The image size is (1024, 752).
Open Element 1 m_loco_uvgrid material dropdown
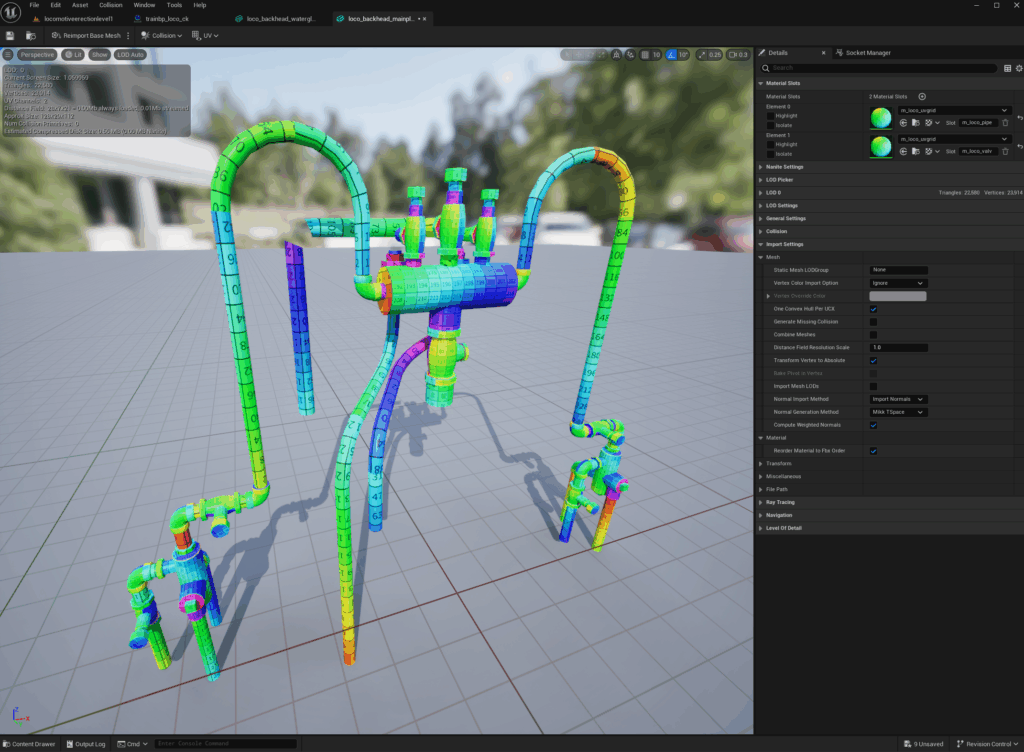[x=954, y=139]
